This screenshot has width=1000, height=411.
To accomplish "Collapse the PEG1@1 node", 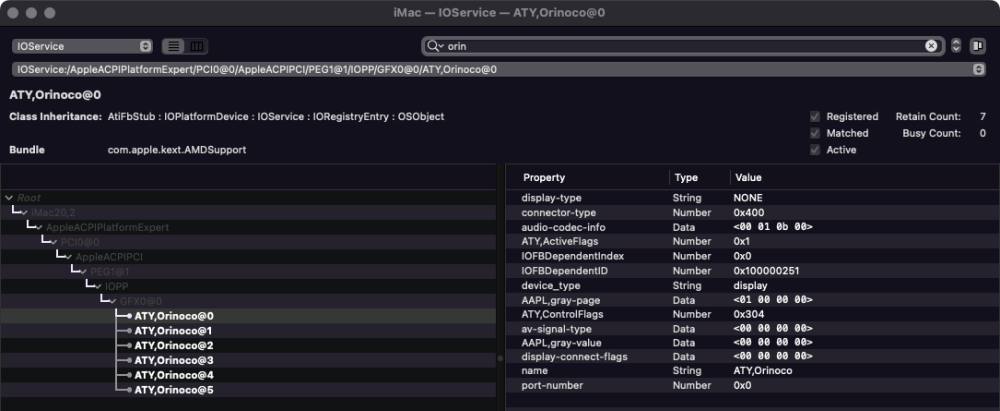I will click(83, 271).
